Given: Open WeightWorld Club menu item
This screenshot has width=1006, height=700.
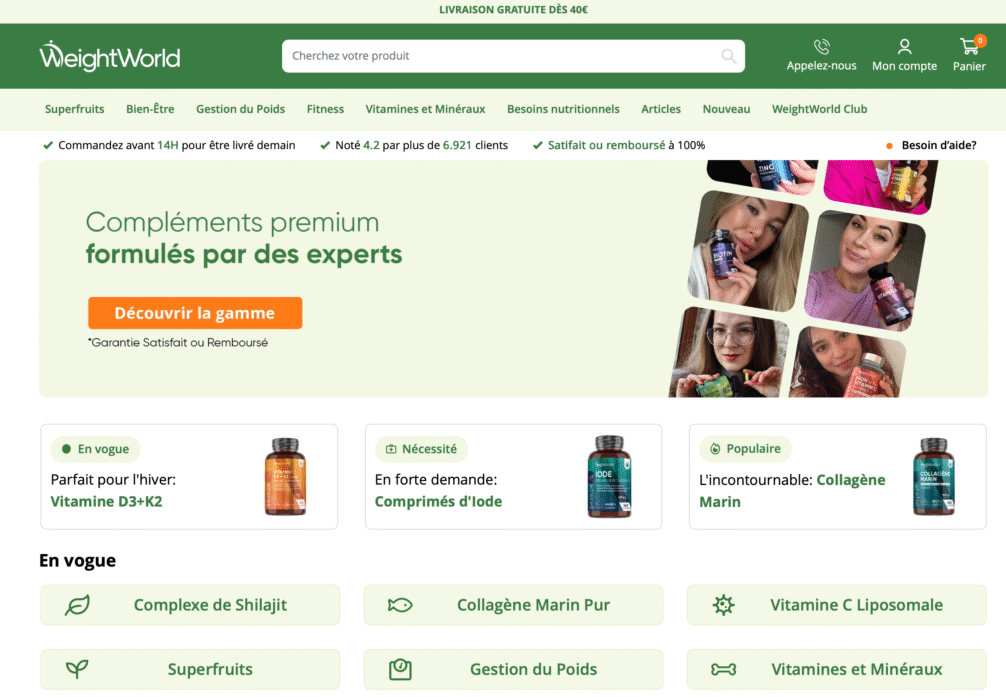Looking at the screenshot, I should 819,109.
